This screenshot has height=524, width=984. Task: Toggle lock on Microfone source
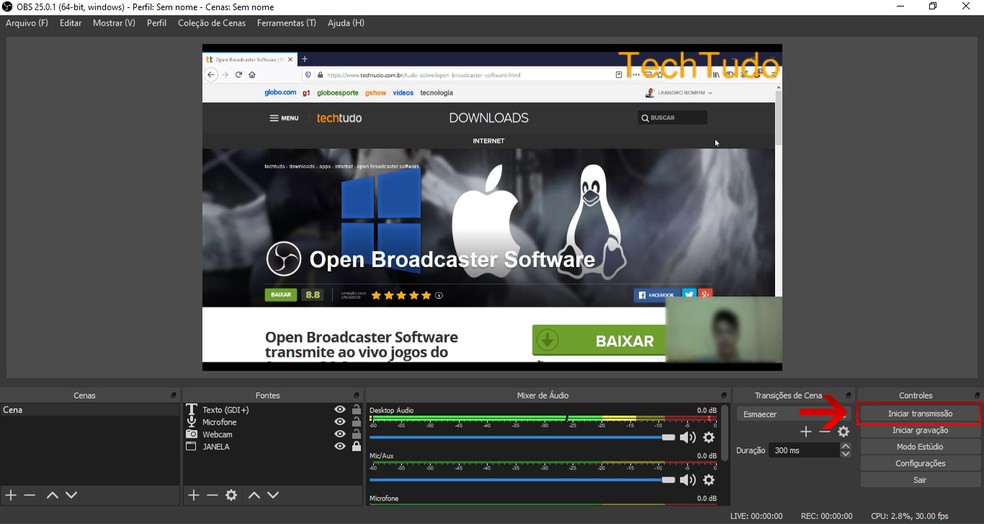coord(356,422)
